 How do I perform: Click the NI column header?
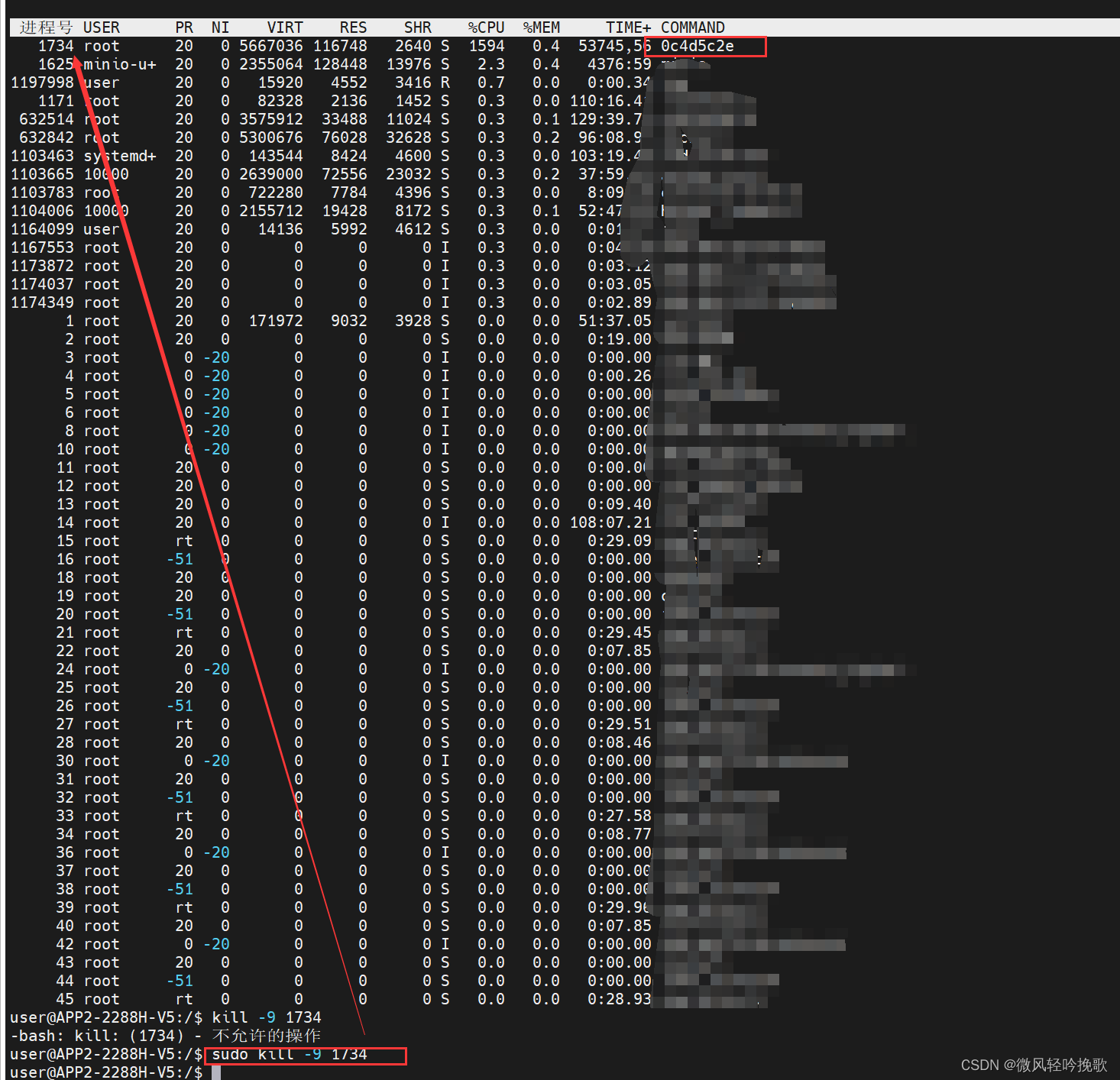[x=221, y=27]
